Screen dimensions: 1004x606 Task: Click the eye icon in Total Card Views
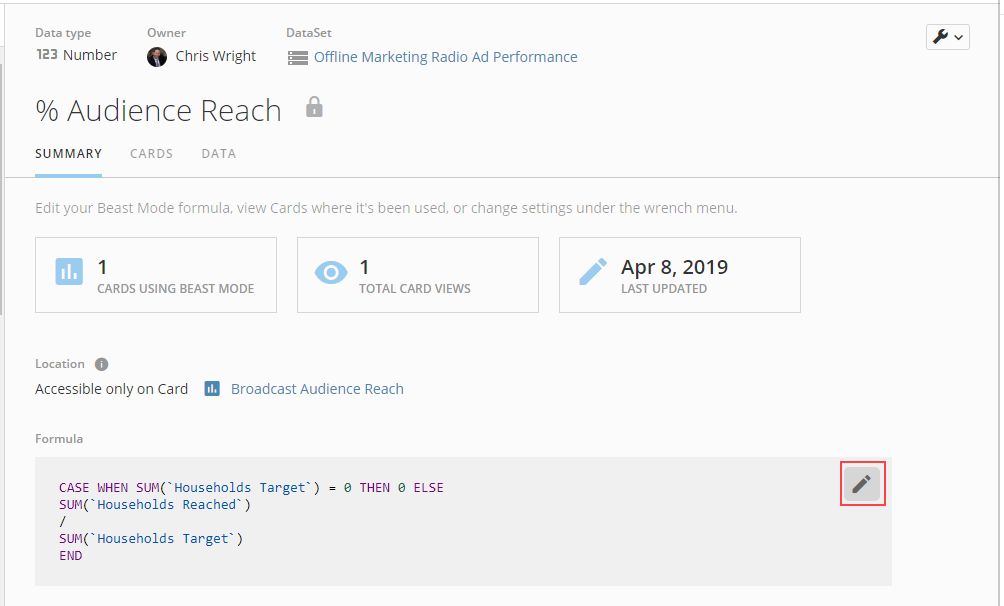[x=331, y=272]
